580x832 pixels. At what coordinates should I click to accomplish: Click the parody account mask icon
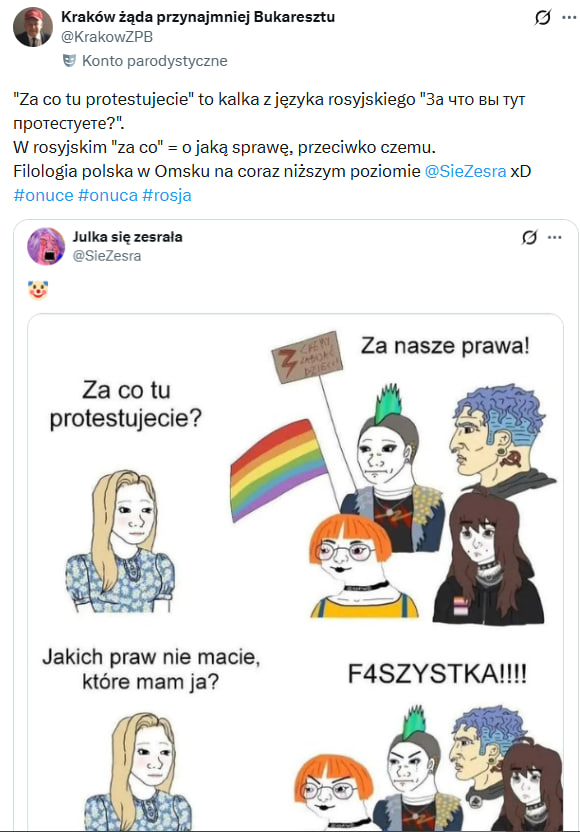[x=70, y=60]
